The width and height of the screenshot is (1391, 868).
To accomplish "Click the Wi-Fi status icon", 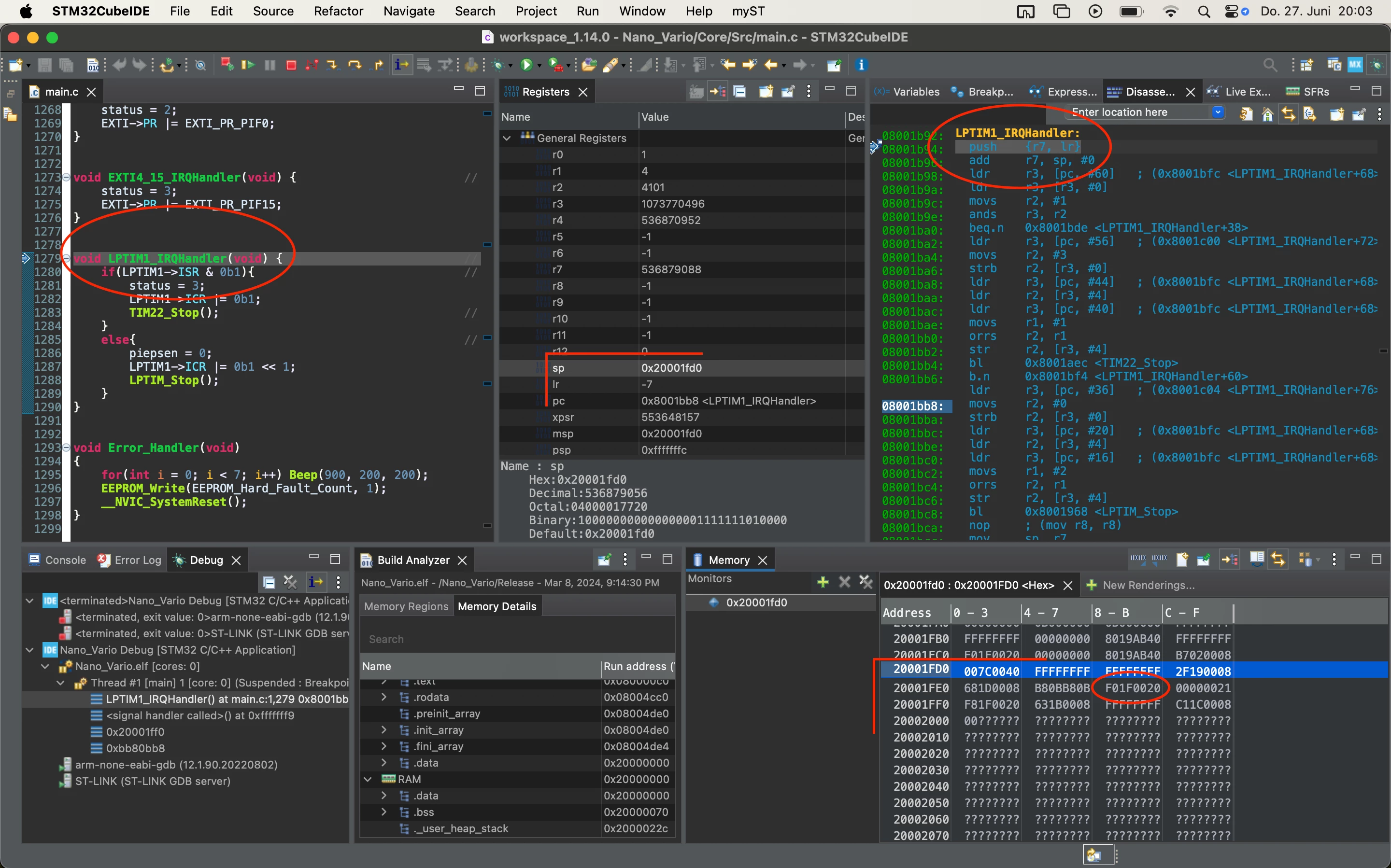I will (1170, 11).
